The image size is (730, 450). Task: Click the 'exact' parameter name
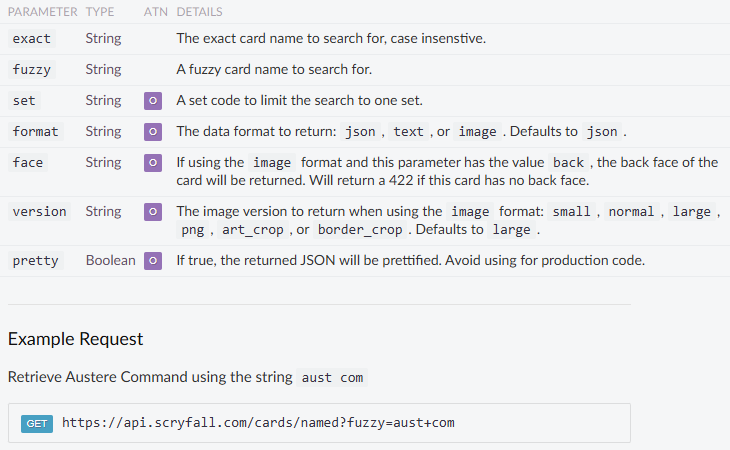(31, 39)
